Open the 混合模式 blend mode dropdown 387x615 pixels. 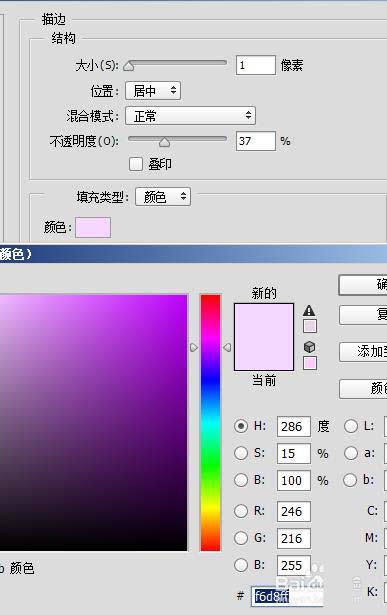[191, 116]
